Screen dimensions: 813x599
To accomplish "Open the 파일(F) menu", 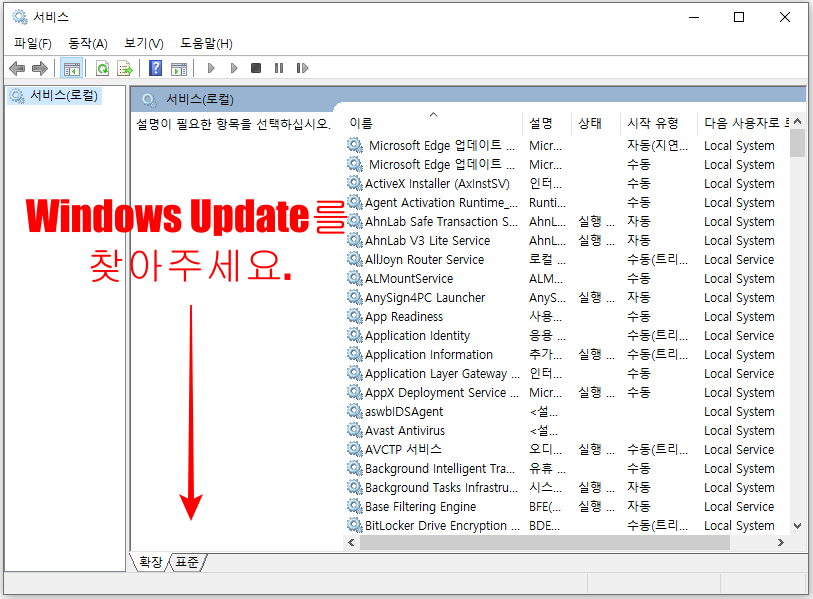I will pyautogui.click(x=33, y=44).
